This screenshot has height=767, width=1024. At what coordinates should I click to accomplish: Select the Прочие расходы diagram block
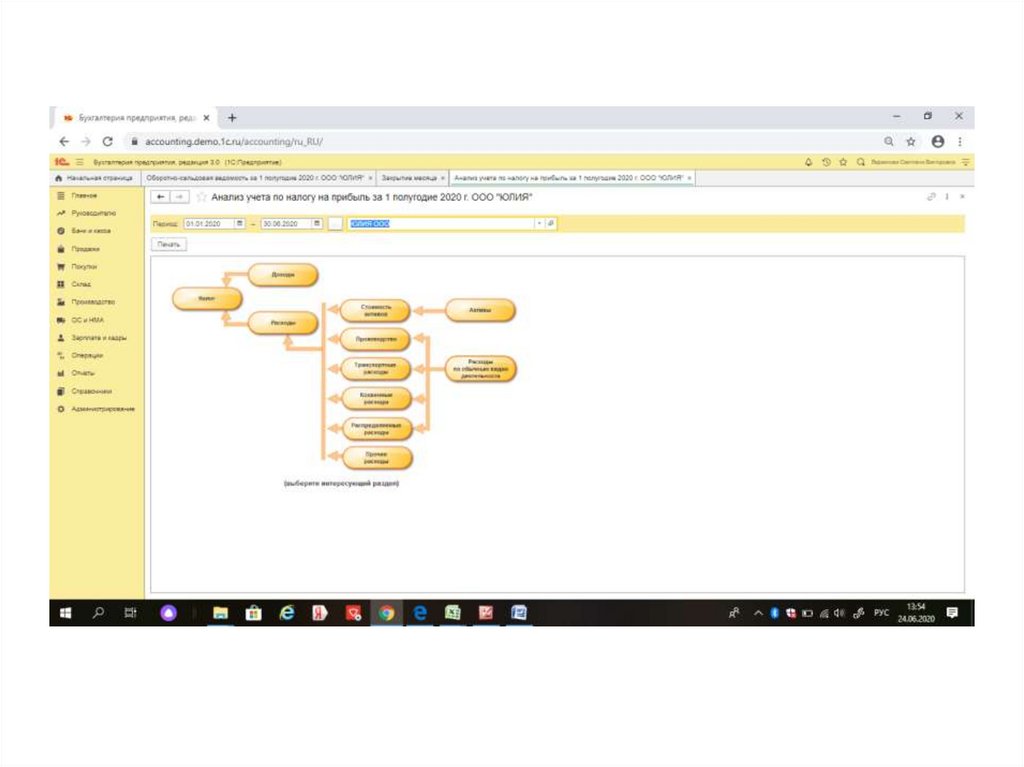(376, 458)
